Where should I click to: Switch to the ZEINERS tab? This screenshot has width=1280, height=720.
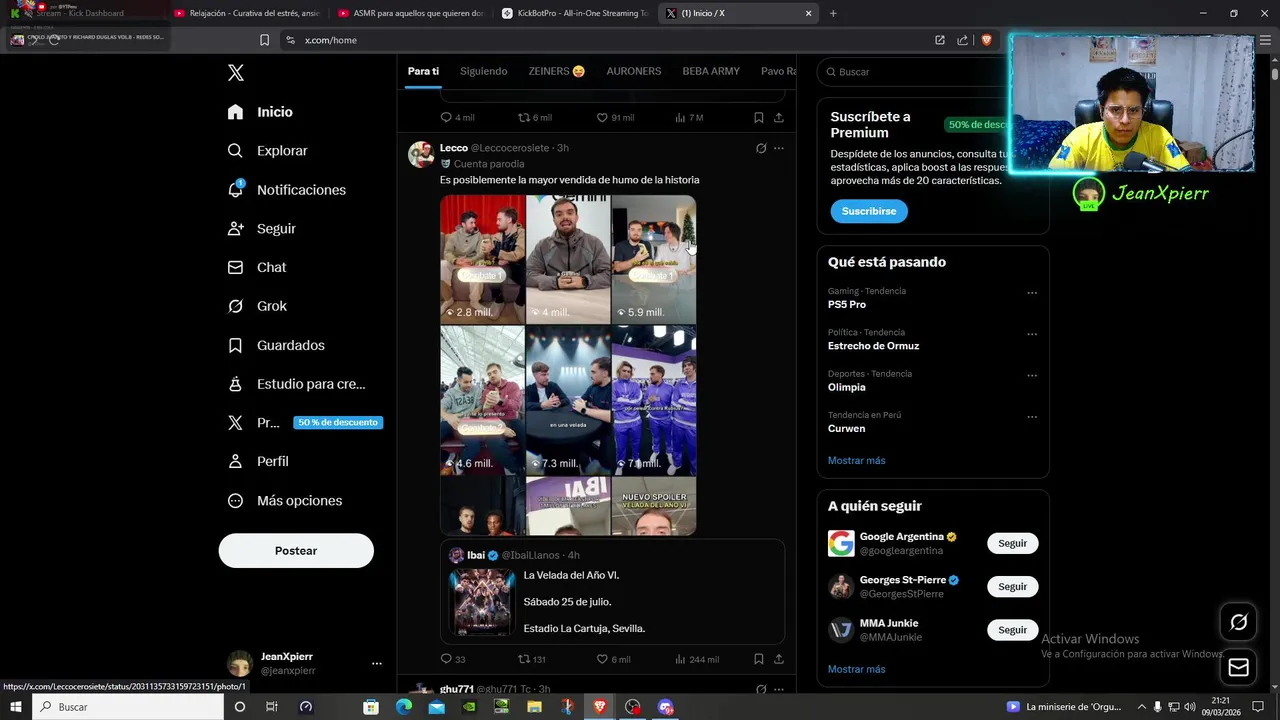click(x=557, y=71)
